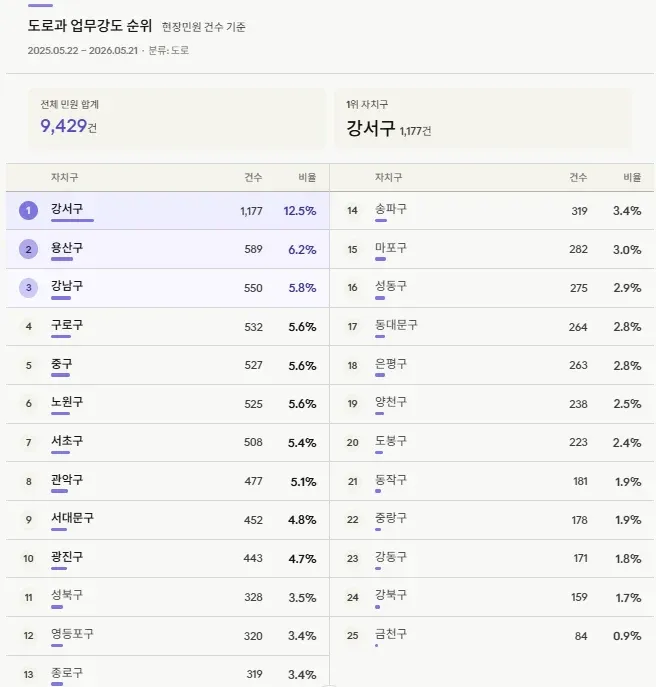656x687 pixels.
Task: Select the 양천구 district name
Action: coord(390,401)
